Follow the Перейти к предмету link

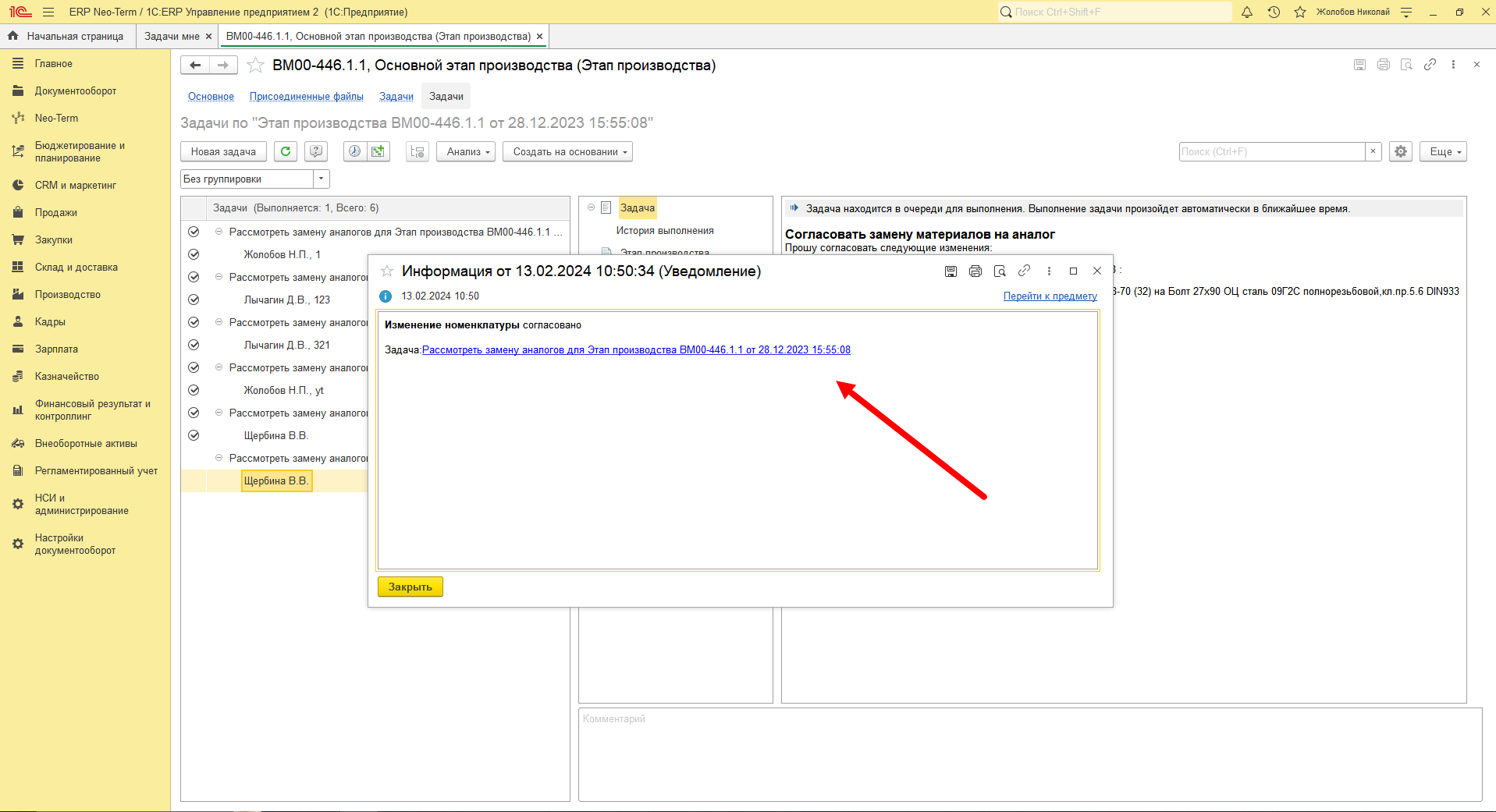click(1050, 296)
